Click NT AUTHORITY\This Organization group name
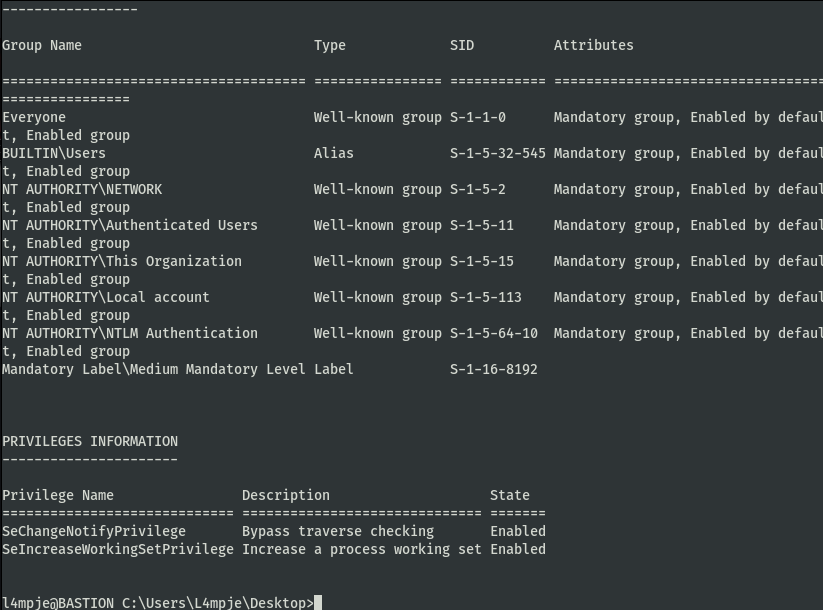 122,261
